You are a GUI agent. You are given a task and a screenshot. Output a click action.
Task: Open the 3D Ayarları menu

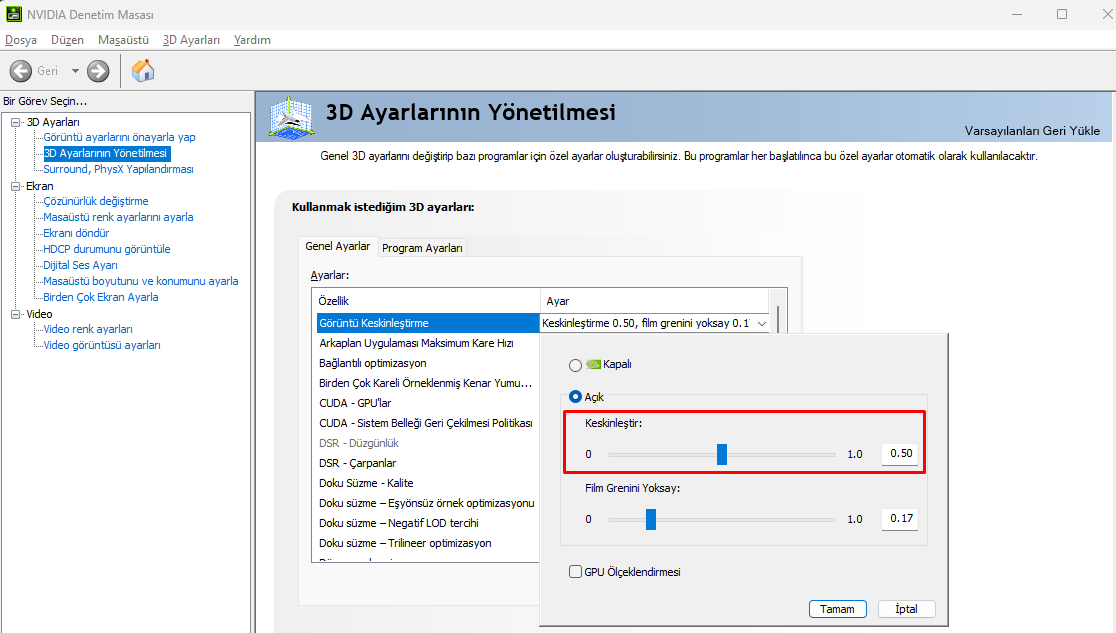click(191, 40)
